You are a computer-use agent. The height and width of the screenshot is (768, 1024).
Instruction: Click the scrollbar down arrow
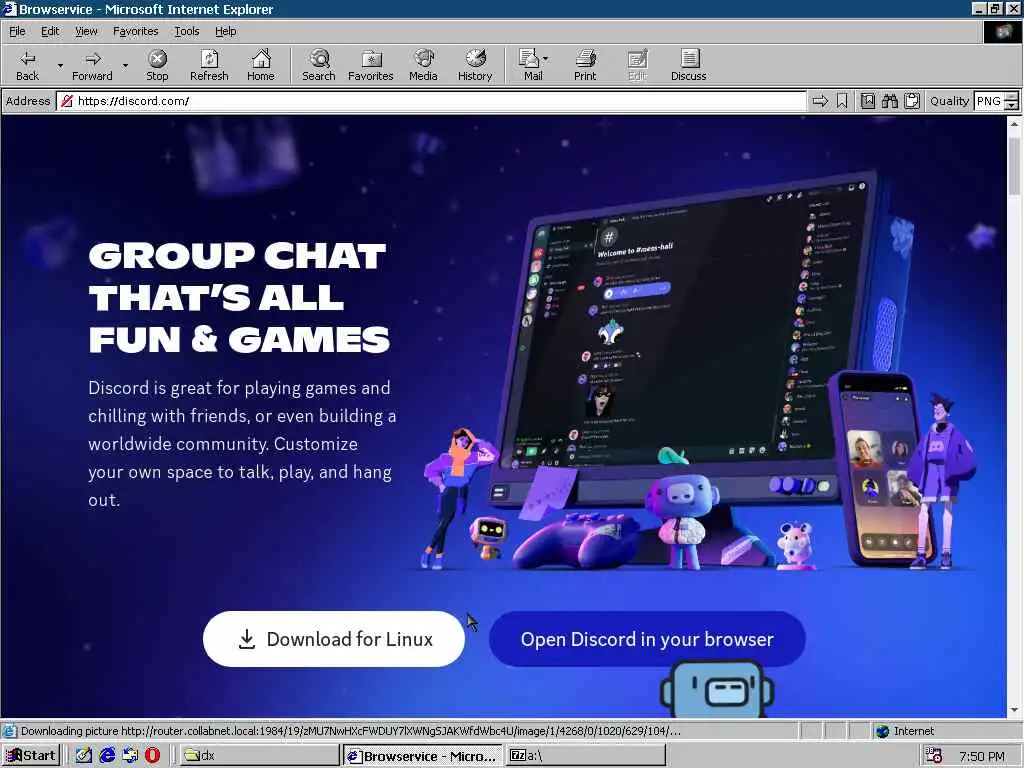(1014, 710)
